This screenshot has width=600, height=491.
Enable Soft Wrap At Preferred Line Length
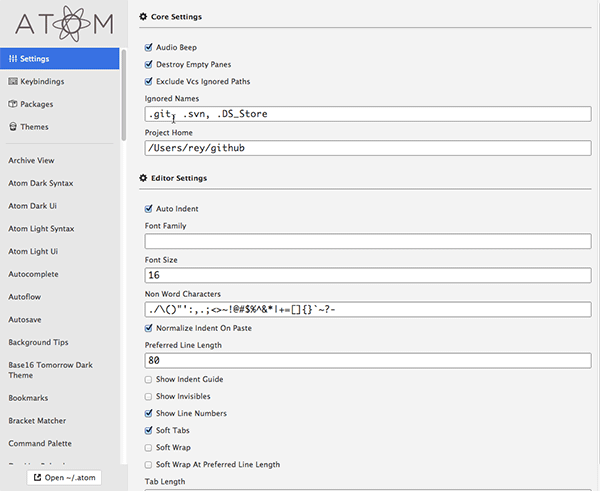[x=148, y=465]
